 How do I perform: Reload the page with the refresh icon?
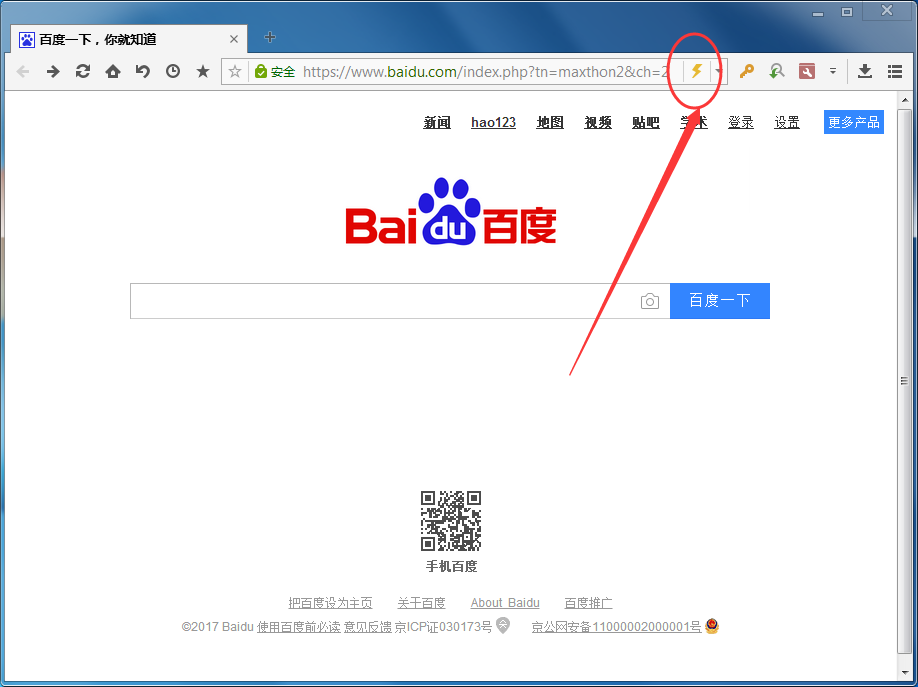point(83,71)
